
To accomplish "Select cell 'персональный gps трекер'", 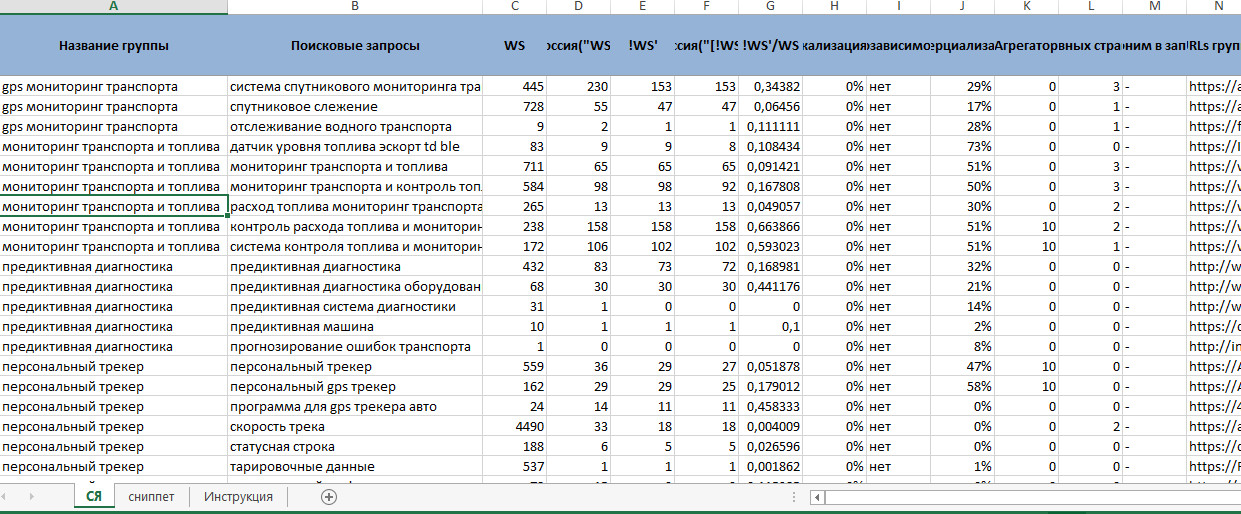I will click(355, 387).
